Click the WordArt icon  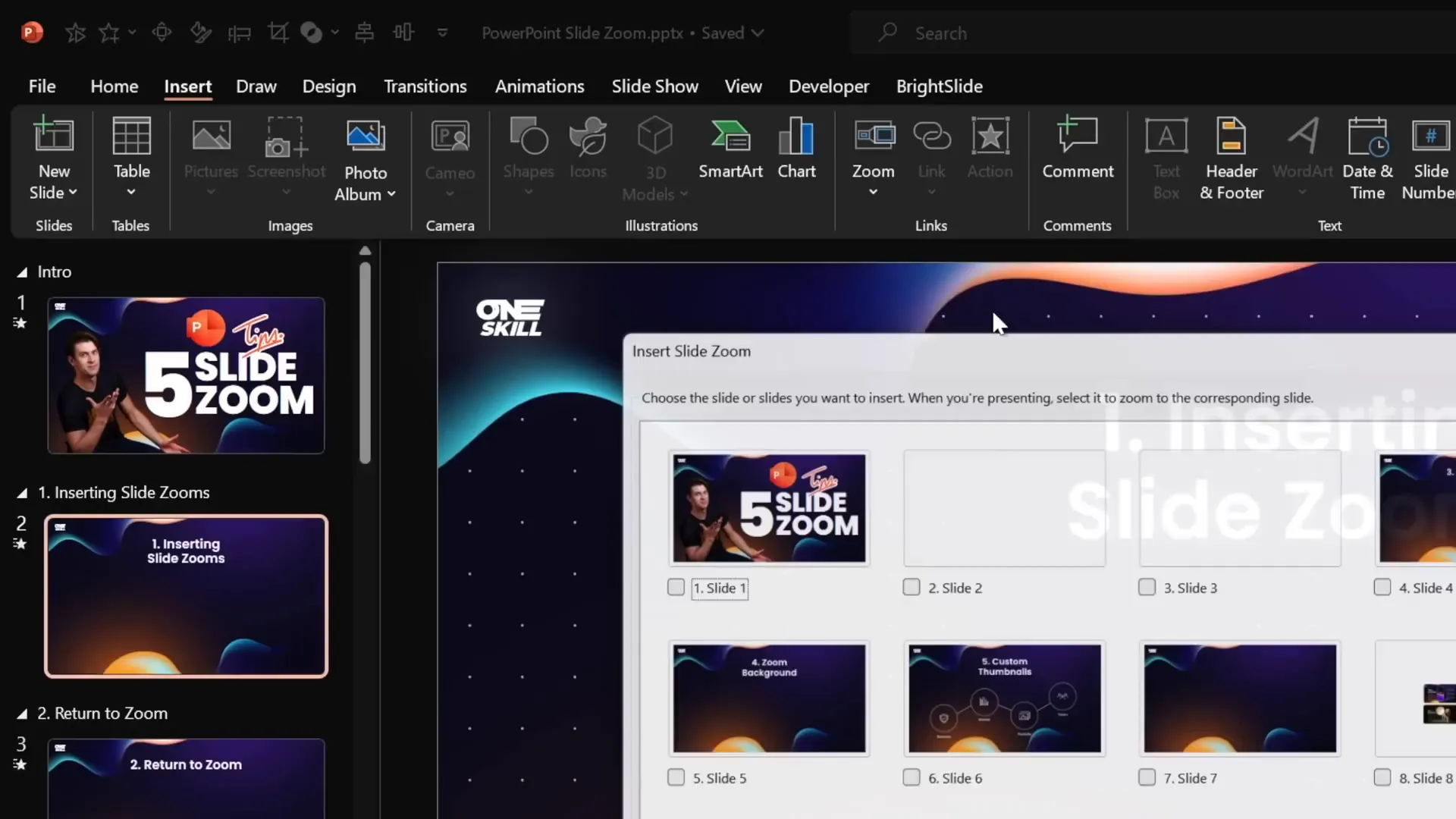pos(1303,136)
